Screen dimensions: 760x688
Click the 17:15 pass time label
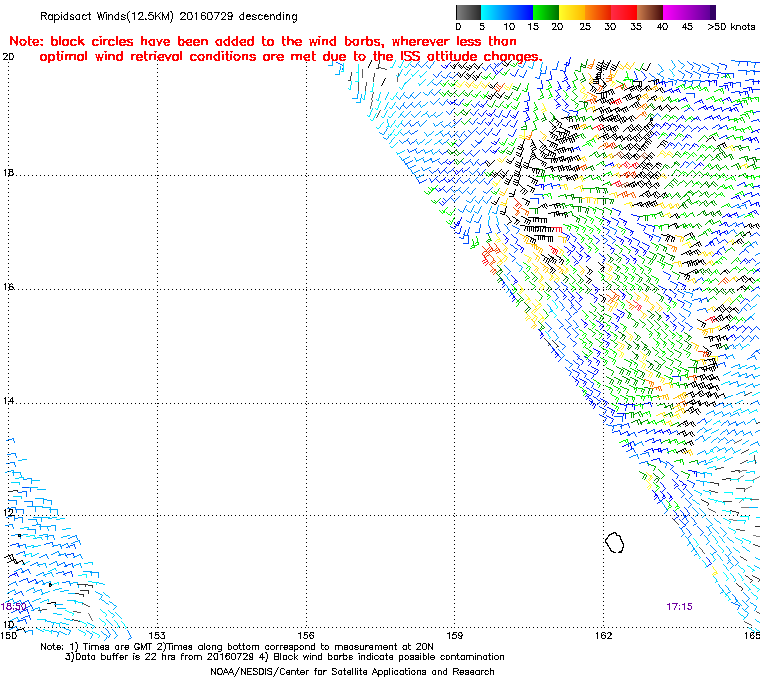coord(679,606)
